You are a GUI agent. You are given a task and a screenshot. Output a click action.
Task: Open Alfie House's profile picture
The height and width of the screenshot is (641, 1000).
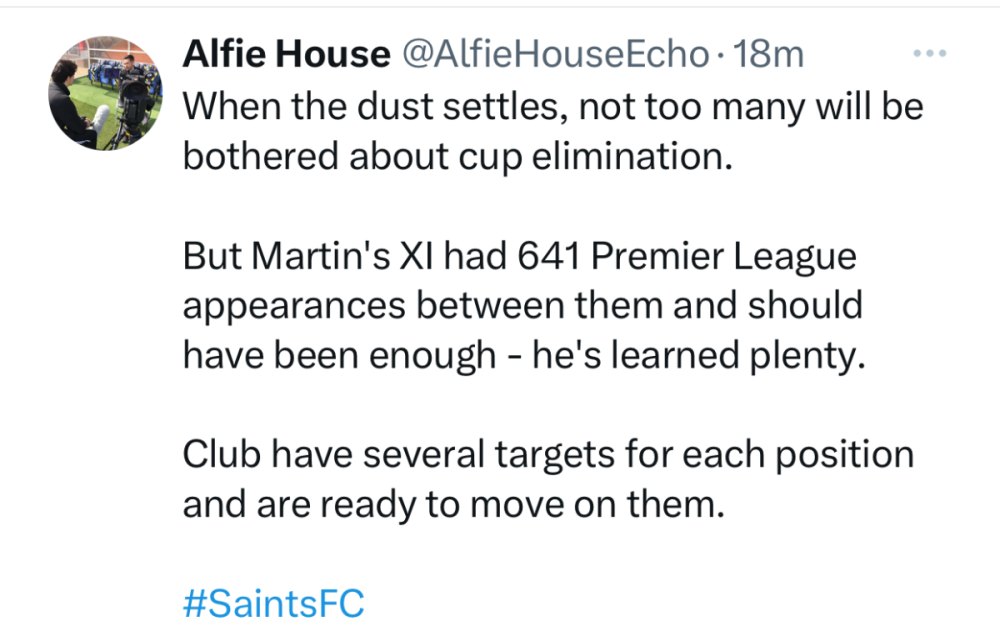tap(105, 93)
